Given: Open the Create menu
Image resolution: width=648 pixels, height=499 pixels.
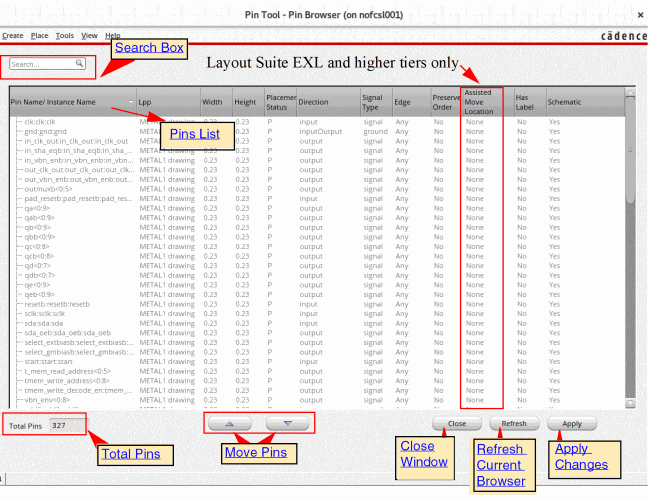Looking at the screenshot, I should (x=12, y=36).
